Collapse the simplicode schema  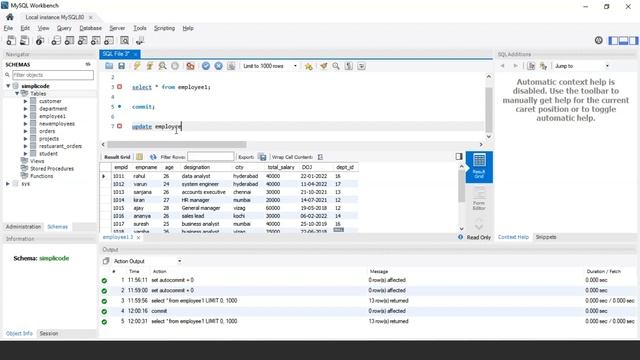[8, 86]
